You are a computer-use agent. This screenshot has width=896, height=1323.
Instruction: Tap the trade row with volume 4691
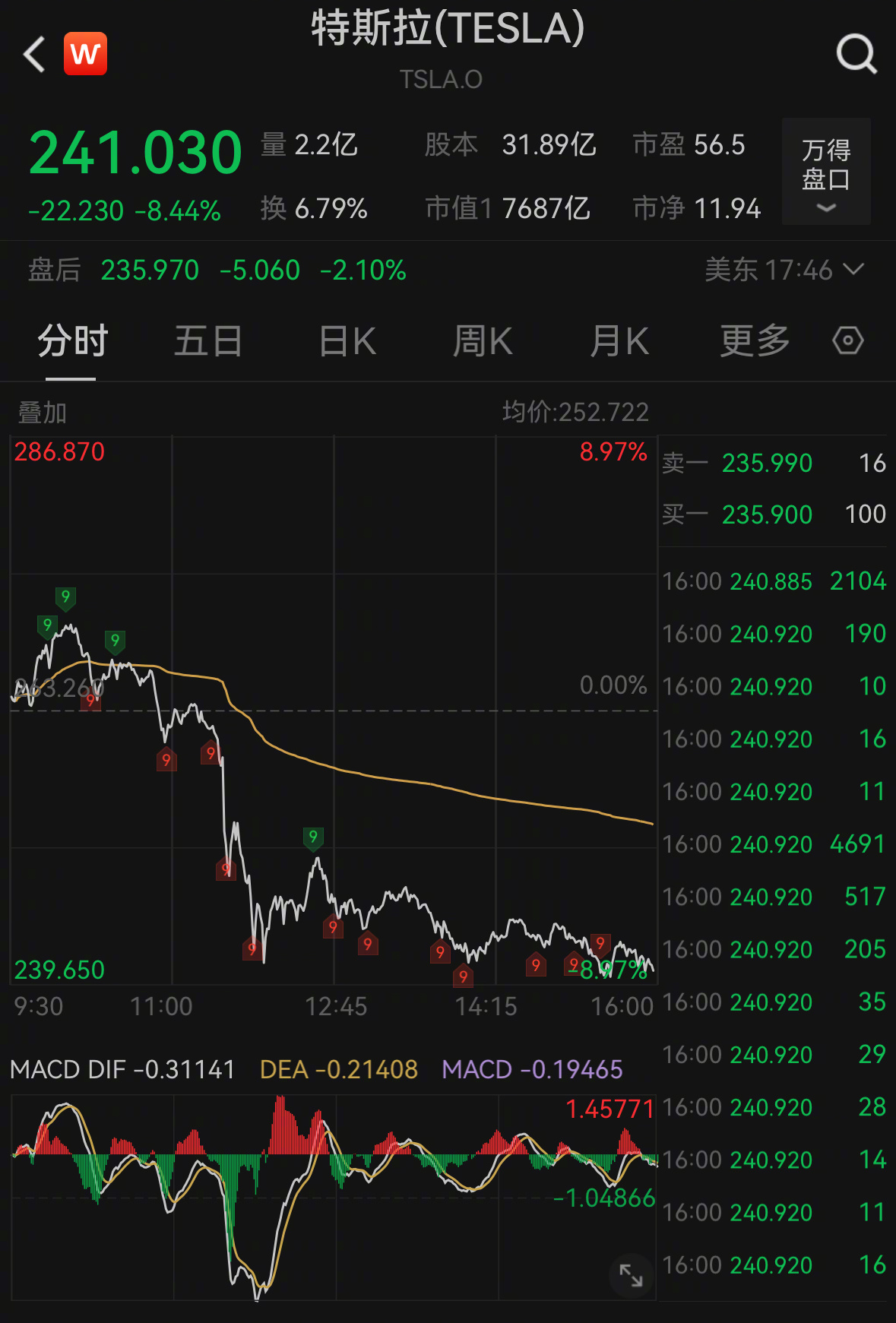773,844
